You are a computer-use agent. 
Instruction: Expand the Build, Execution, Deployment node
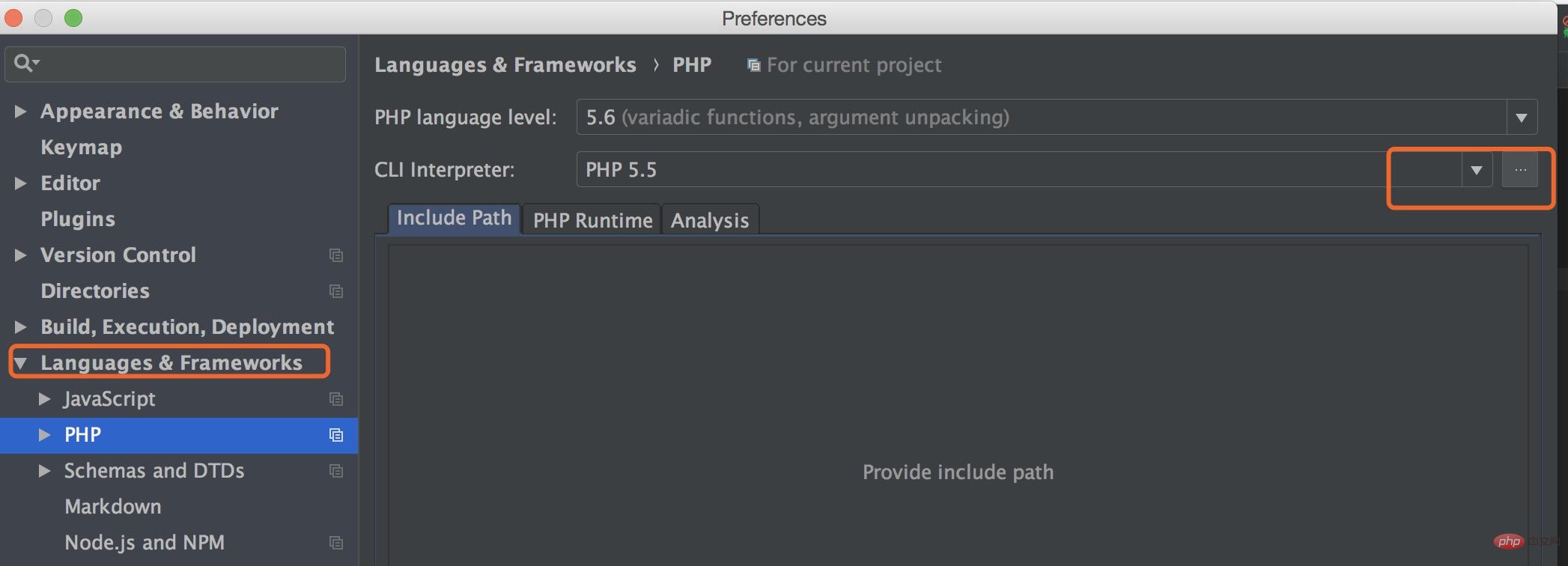point(20,327)
